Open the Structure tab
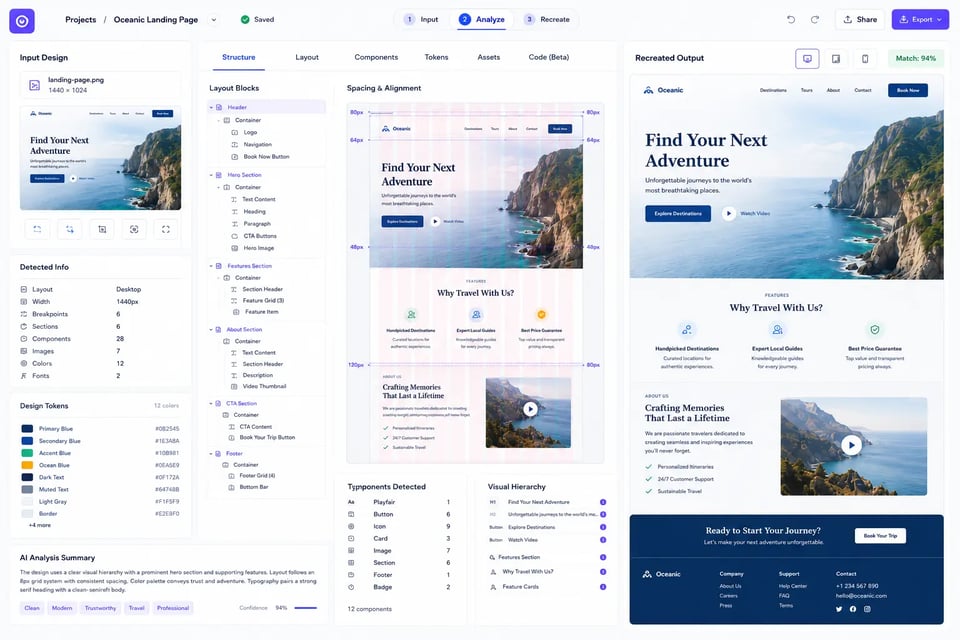This screenshot has width=960, height=640. (x=239, y=57)
